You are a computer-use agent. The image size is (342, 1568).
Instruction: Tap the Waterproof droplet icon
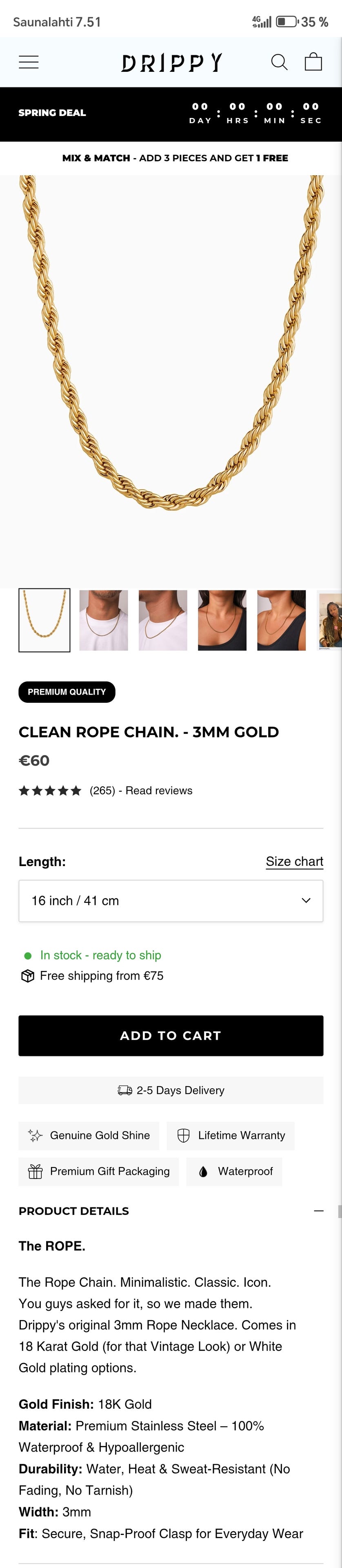(x=203, y=1171)
